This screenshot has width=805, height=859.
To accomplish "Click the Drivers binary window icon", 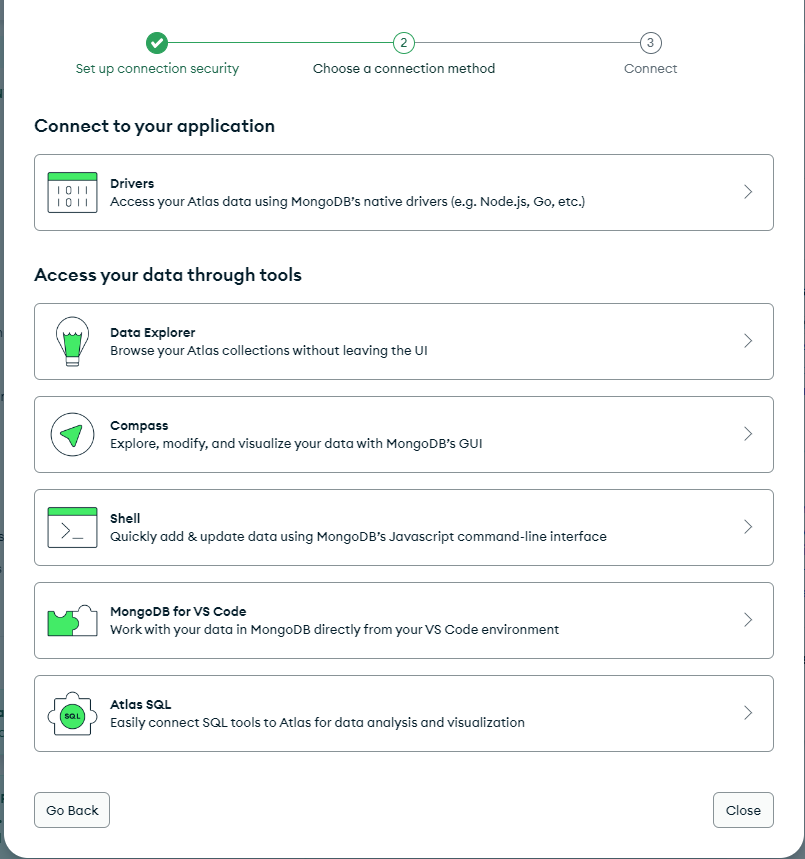I will point(72,192).
